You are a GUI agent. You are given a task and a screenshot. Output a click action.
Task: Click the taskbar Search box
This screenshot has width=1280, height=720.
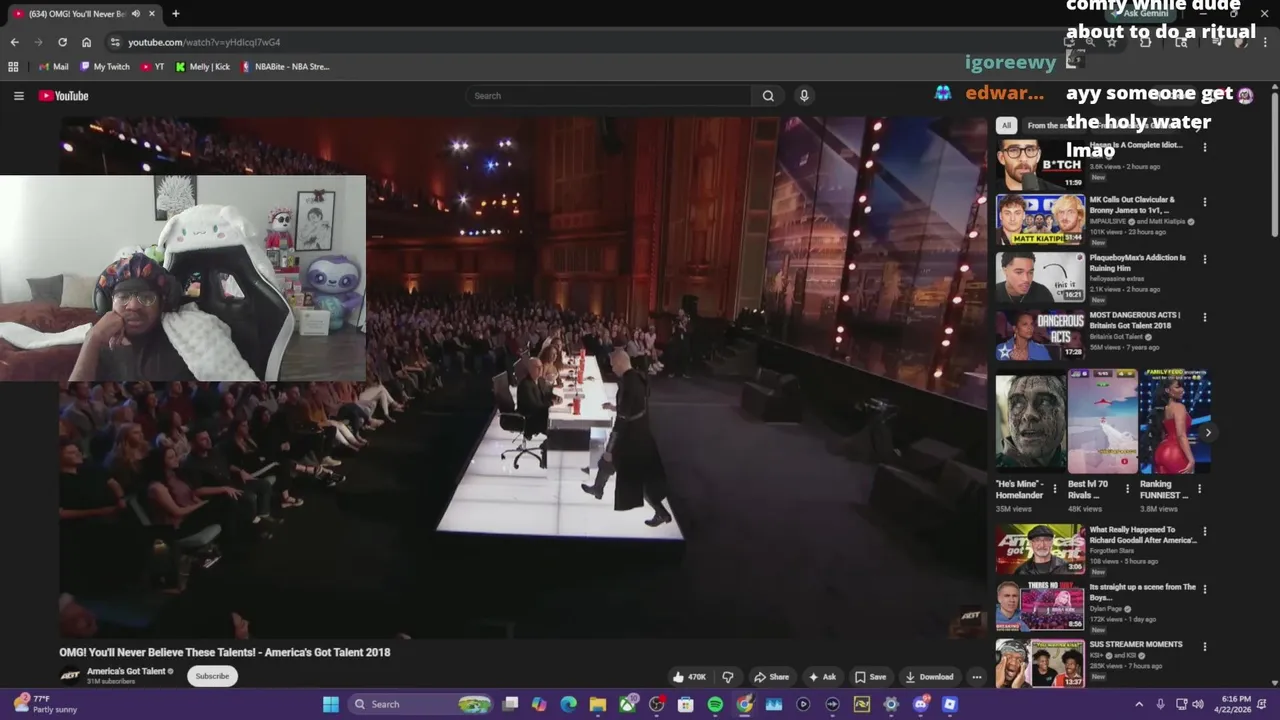click(x=420, y=704)
